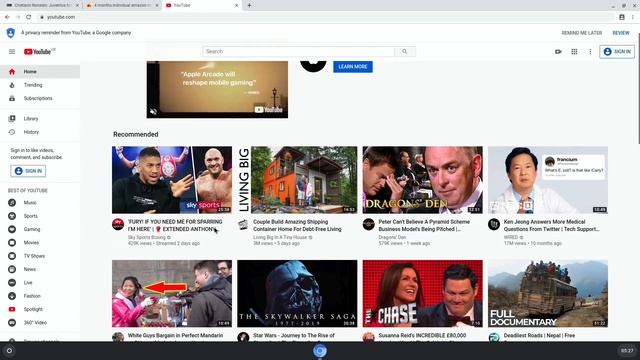
Task: Open Trending in the sidebar
Action: [x=40, y=85]
